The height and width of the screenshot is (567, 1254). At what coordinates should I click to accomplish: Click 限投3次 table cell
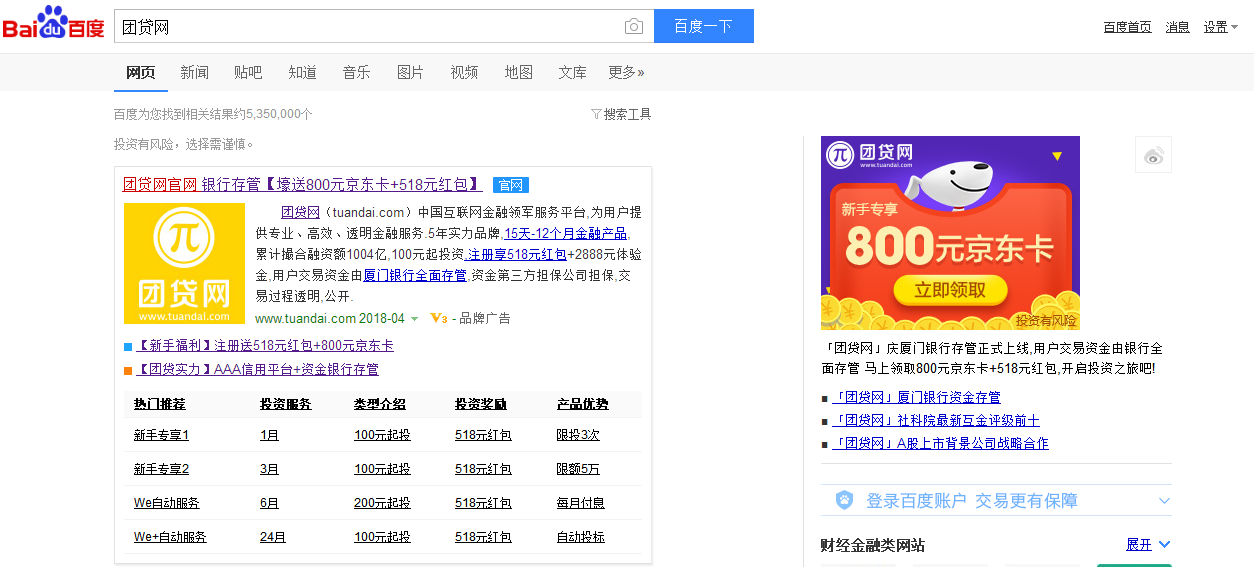point(578,435)
